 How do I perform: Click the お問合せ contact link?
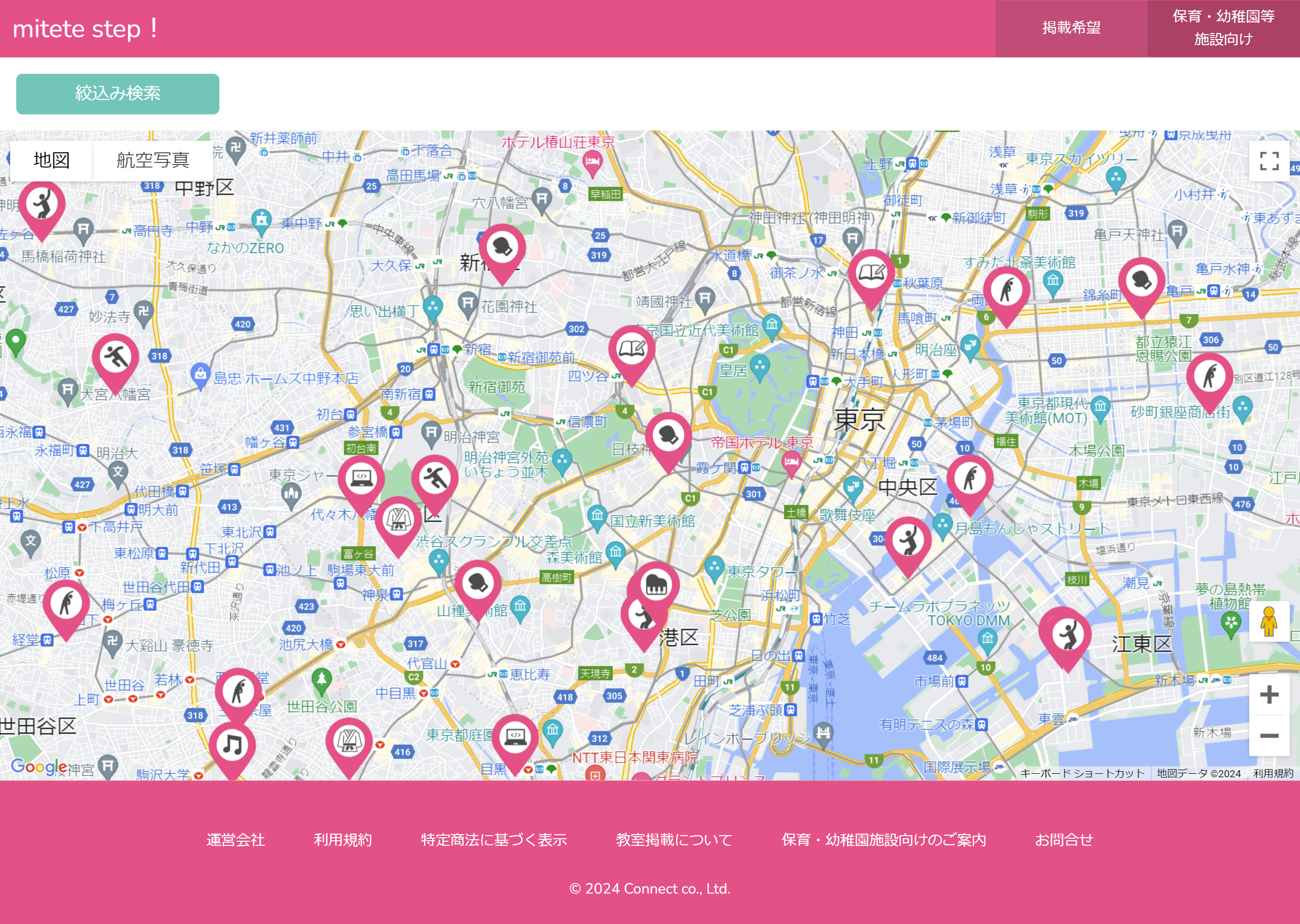(x=1064, y=840)
